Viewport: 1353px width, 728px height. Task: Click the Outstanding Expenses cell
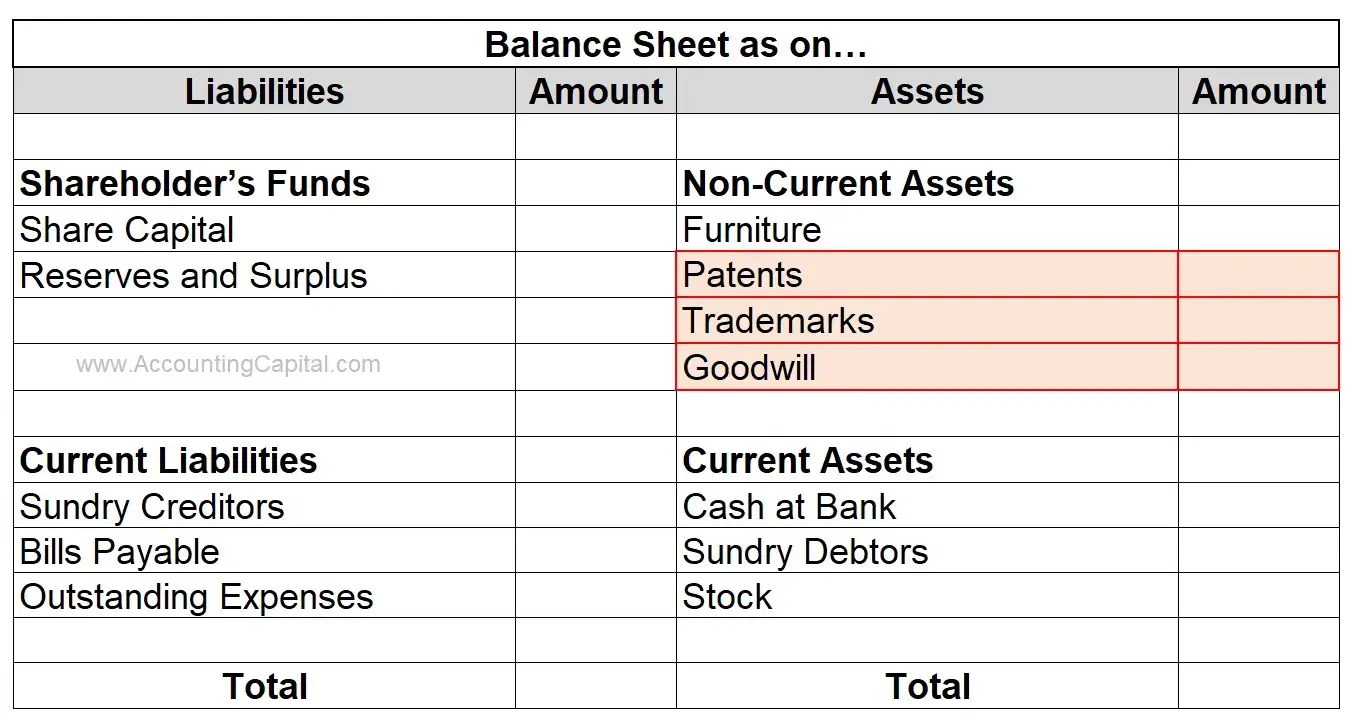tap(265, 596)
